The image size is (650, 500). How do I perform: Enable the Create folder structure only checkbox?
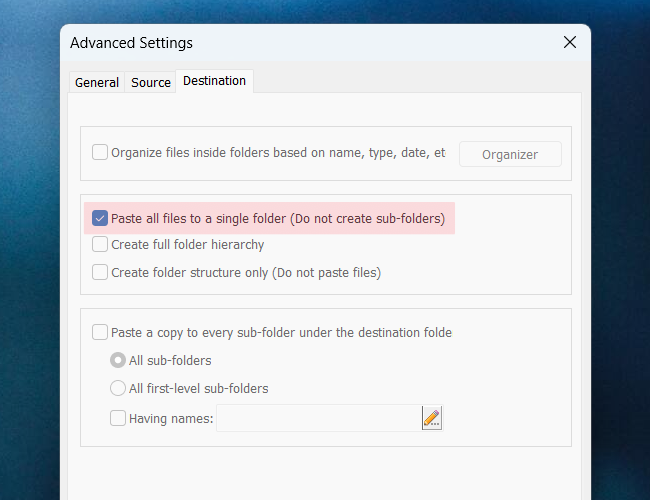(100, 272)
